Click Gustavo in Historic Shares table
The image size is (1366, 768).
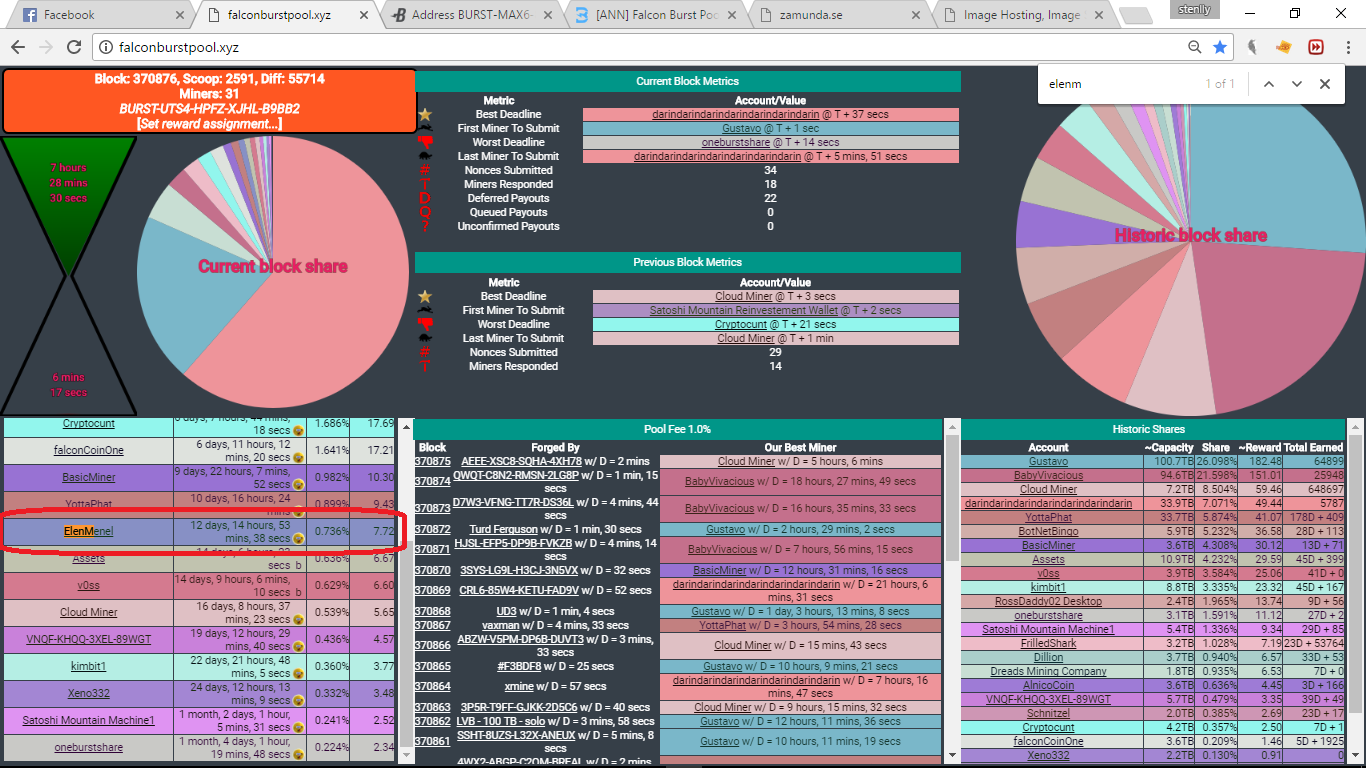[1048, 462]
